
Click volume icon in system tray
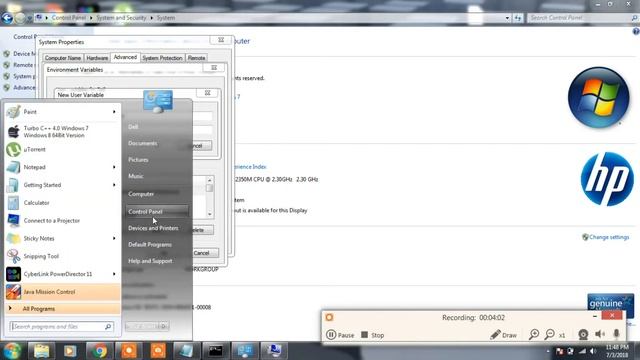coord(593,351)
